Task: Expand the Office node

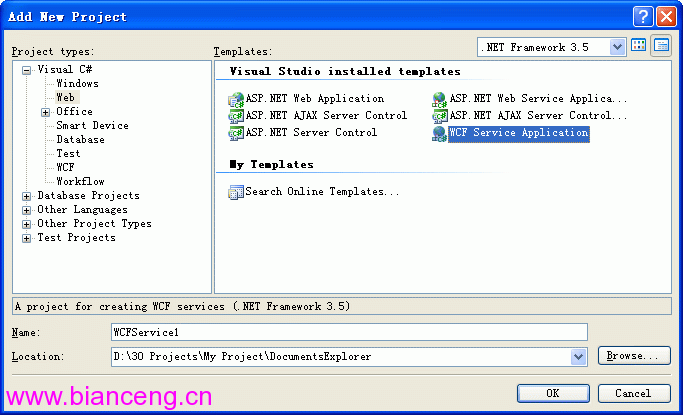Action: click(45, 112)
